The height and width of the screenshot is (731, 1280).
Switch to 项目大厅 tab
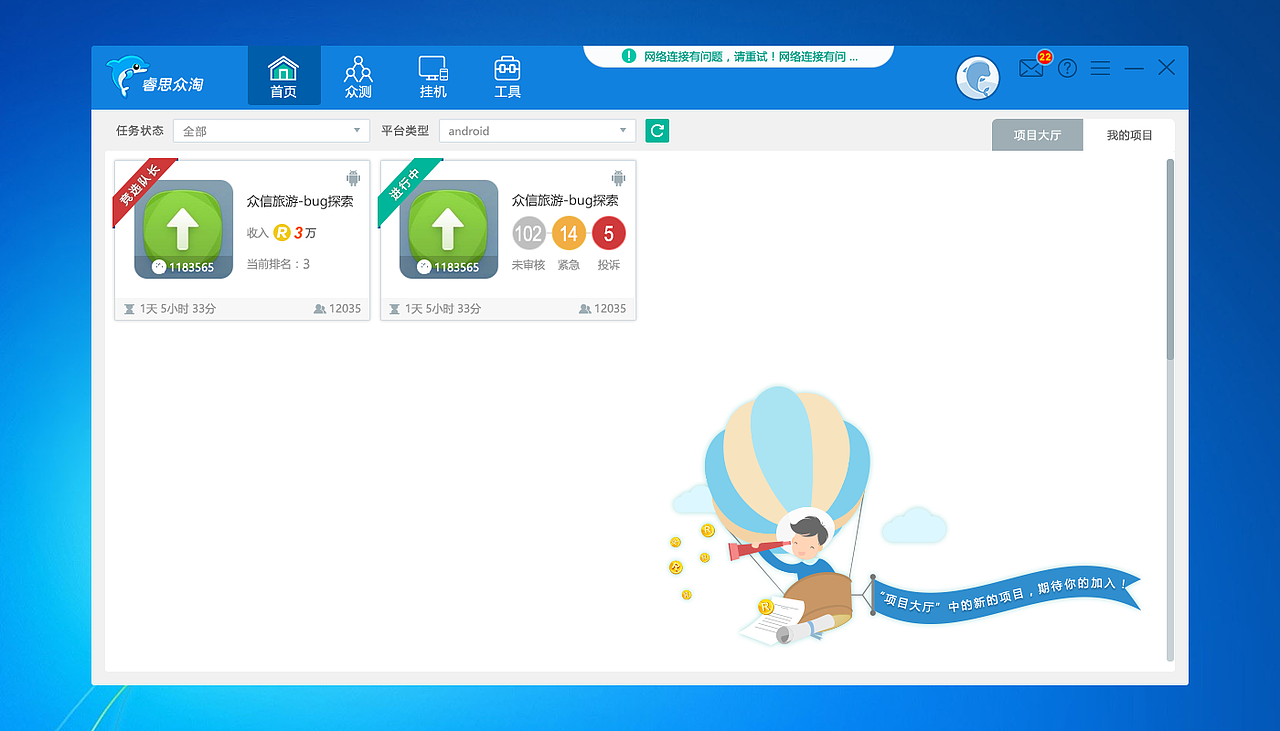1037,135
